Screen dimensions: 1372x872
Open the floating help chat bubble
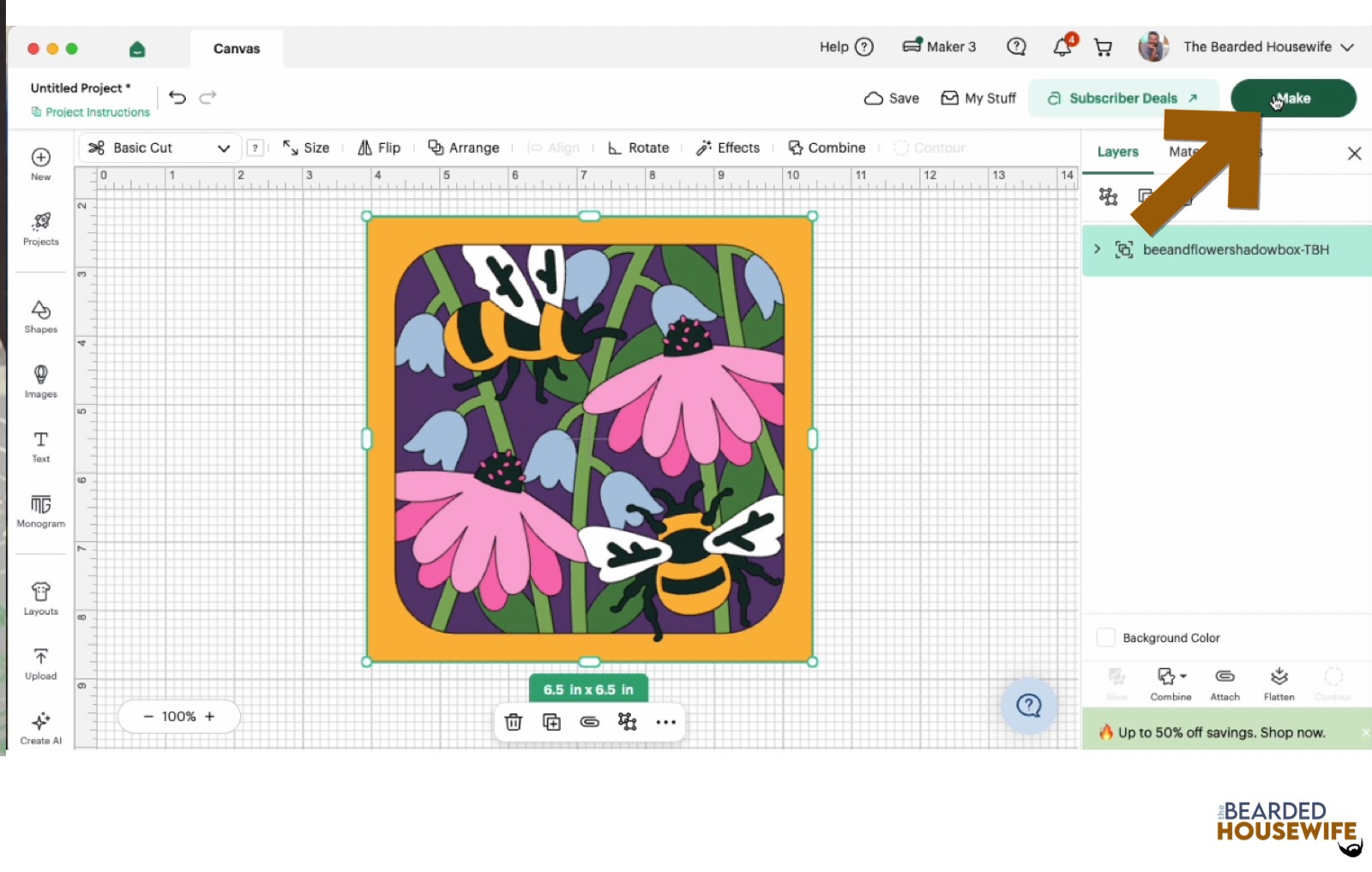1028,706
